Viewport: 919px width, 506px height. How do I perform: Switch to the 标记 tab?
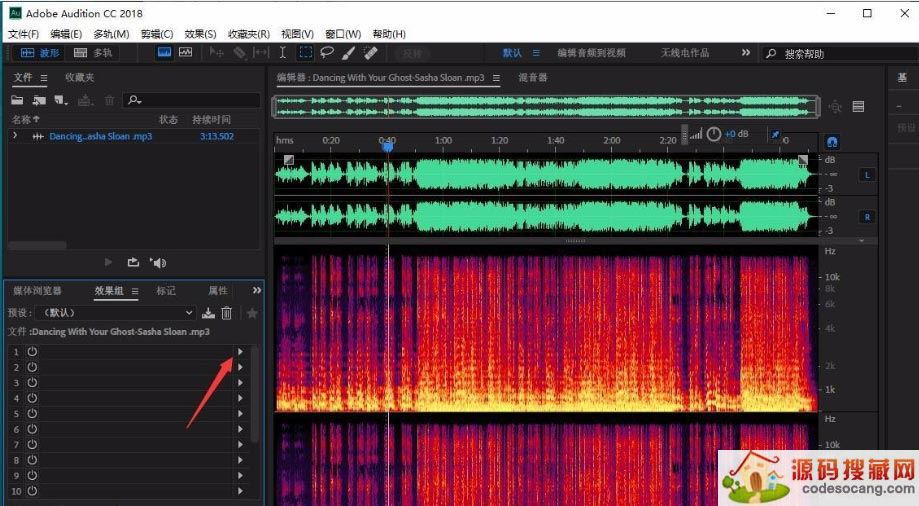[x=165, y=291]
